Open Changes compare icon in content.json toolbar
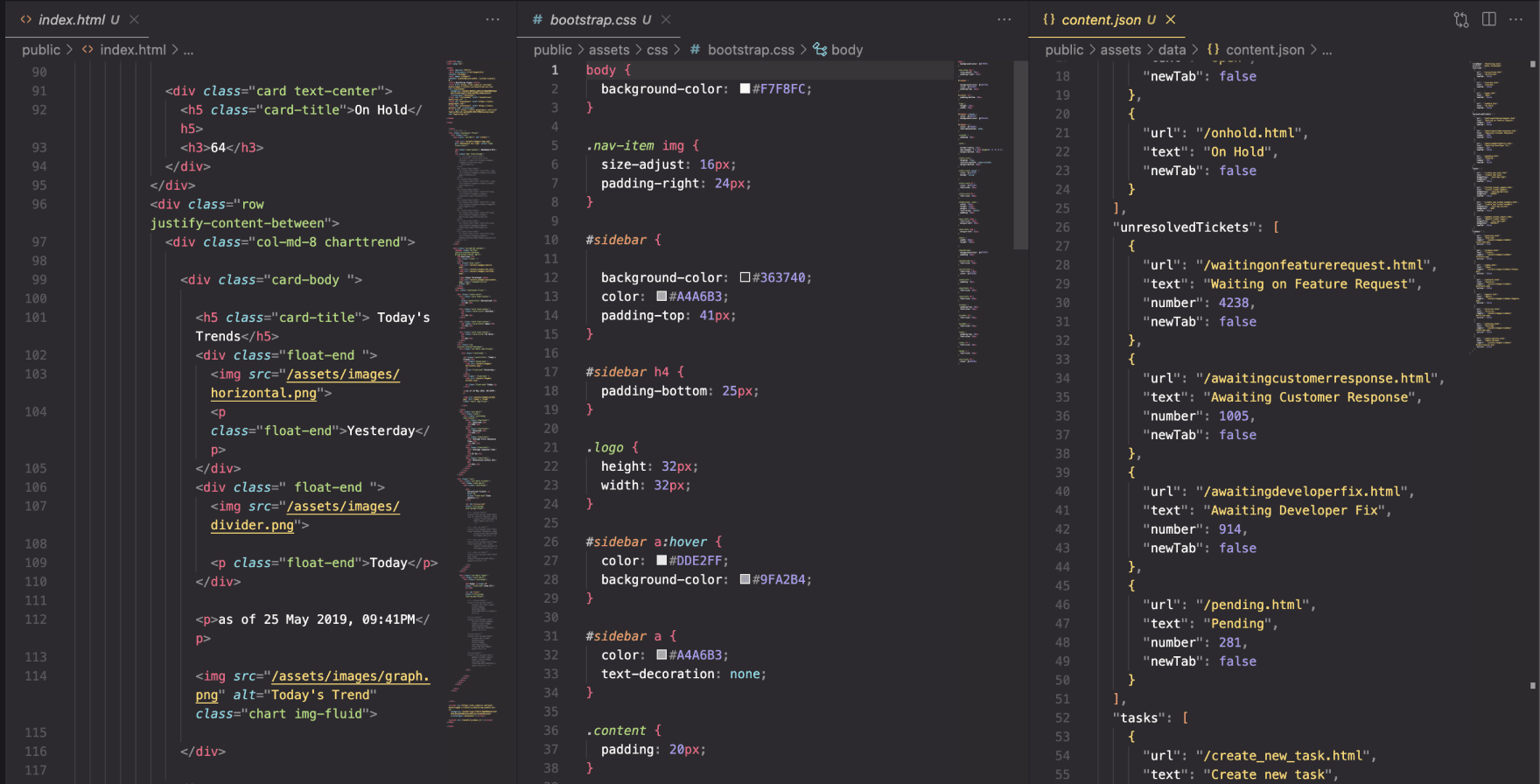 (1461, 19)
